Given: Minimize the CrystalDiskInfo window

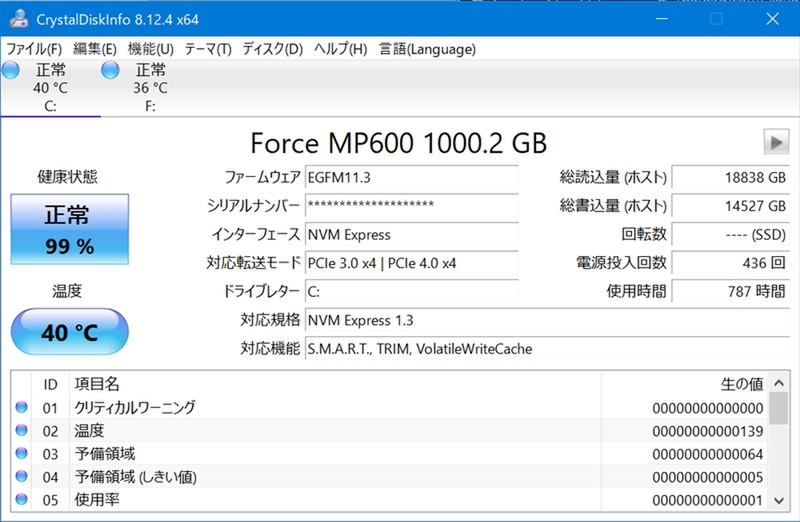Looking at the screenshot, I should (662, 19).
